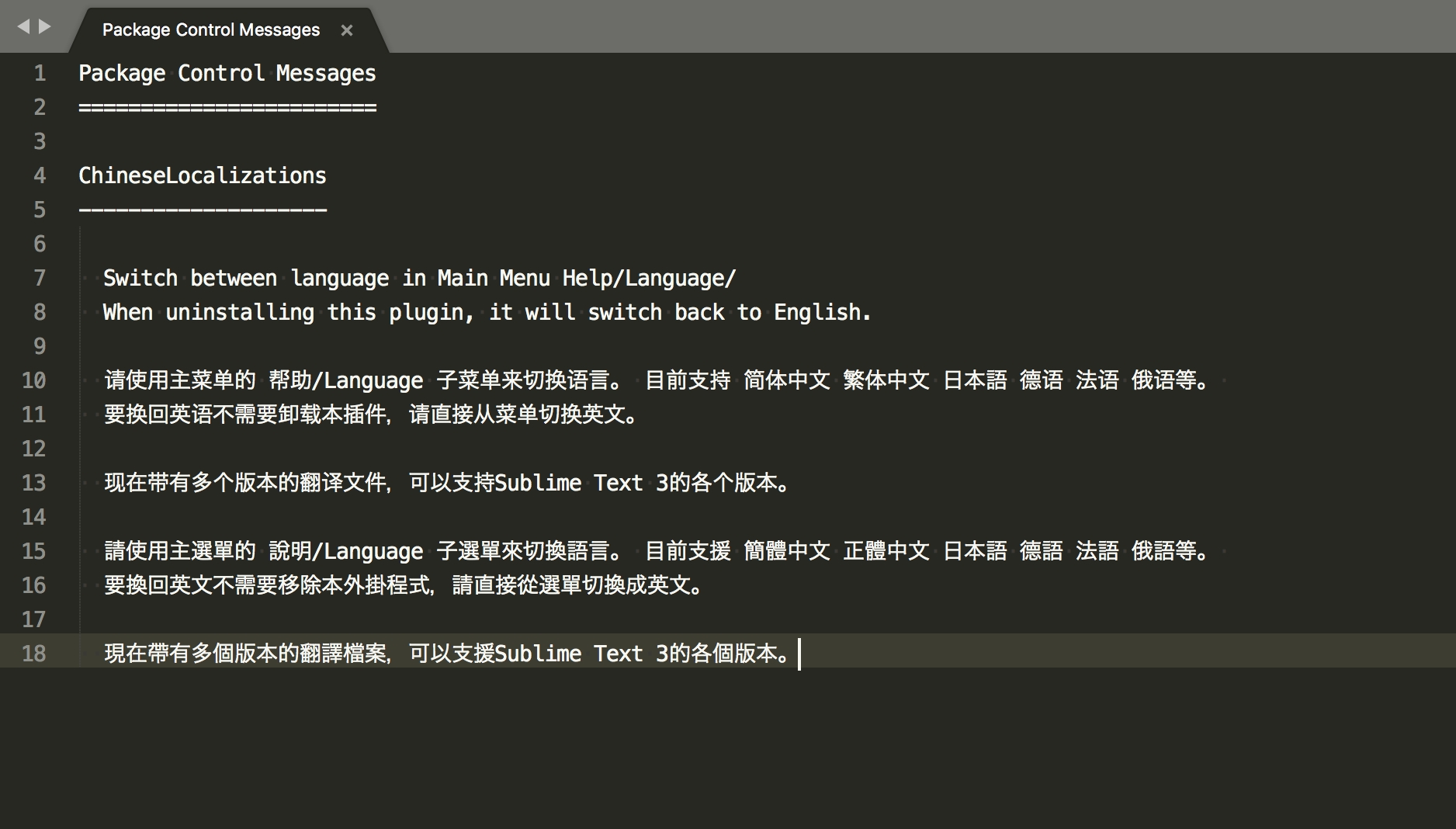Viewport: 1456px width, 829px height.
Task: Close the Package Control Messages tab
Action: [346, 30]
